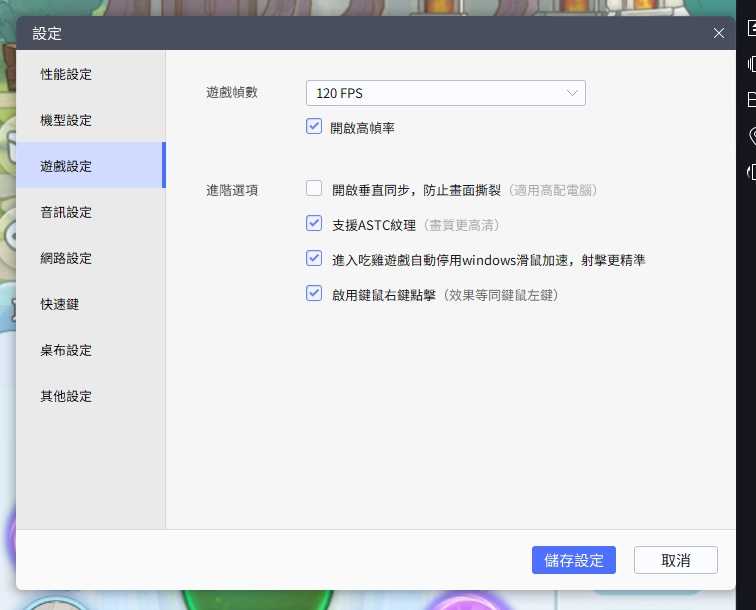
Task: Click the shake device icon in side toolbar
Action: [x=751, y=64]
